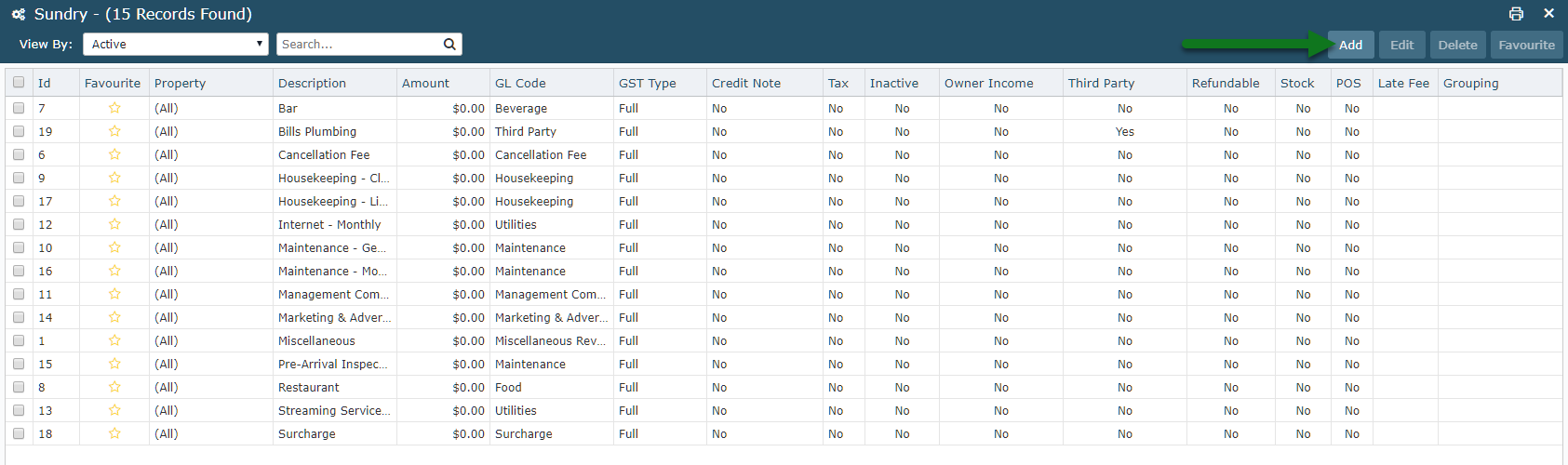The height and width of the screenshot is (465, 1568).
Task: Tick checkbox for Miscellaneous row
Action: point(19,340)
